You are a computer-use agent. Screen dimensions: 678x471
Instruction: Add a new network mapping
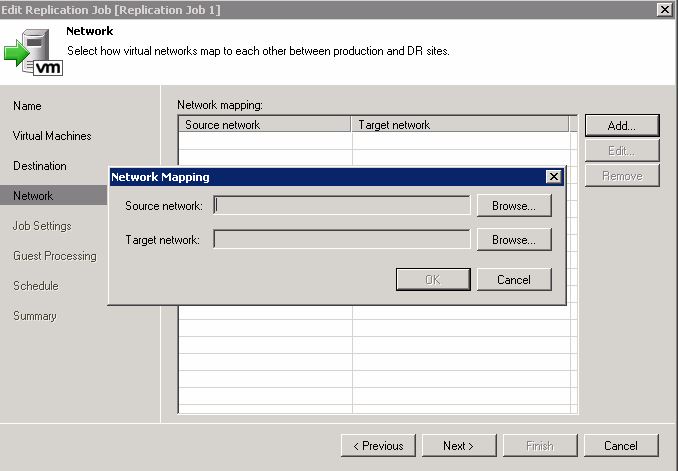click(622, 126)
